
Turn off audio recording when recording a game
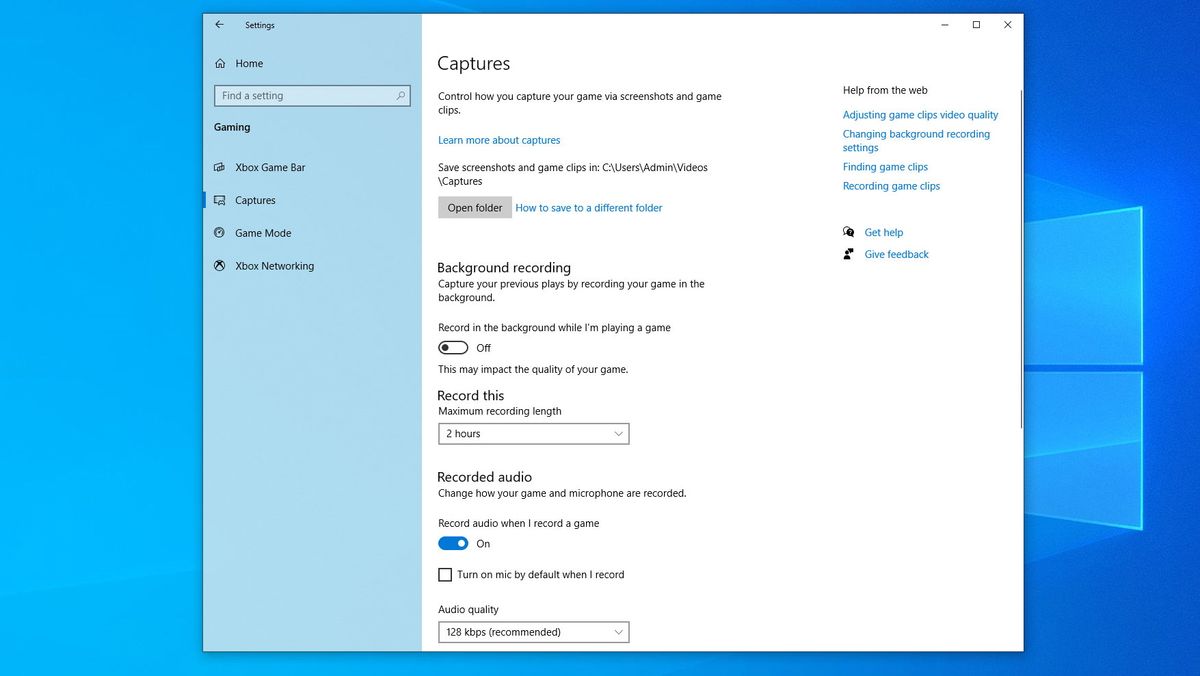click(x=452, y=543)
